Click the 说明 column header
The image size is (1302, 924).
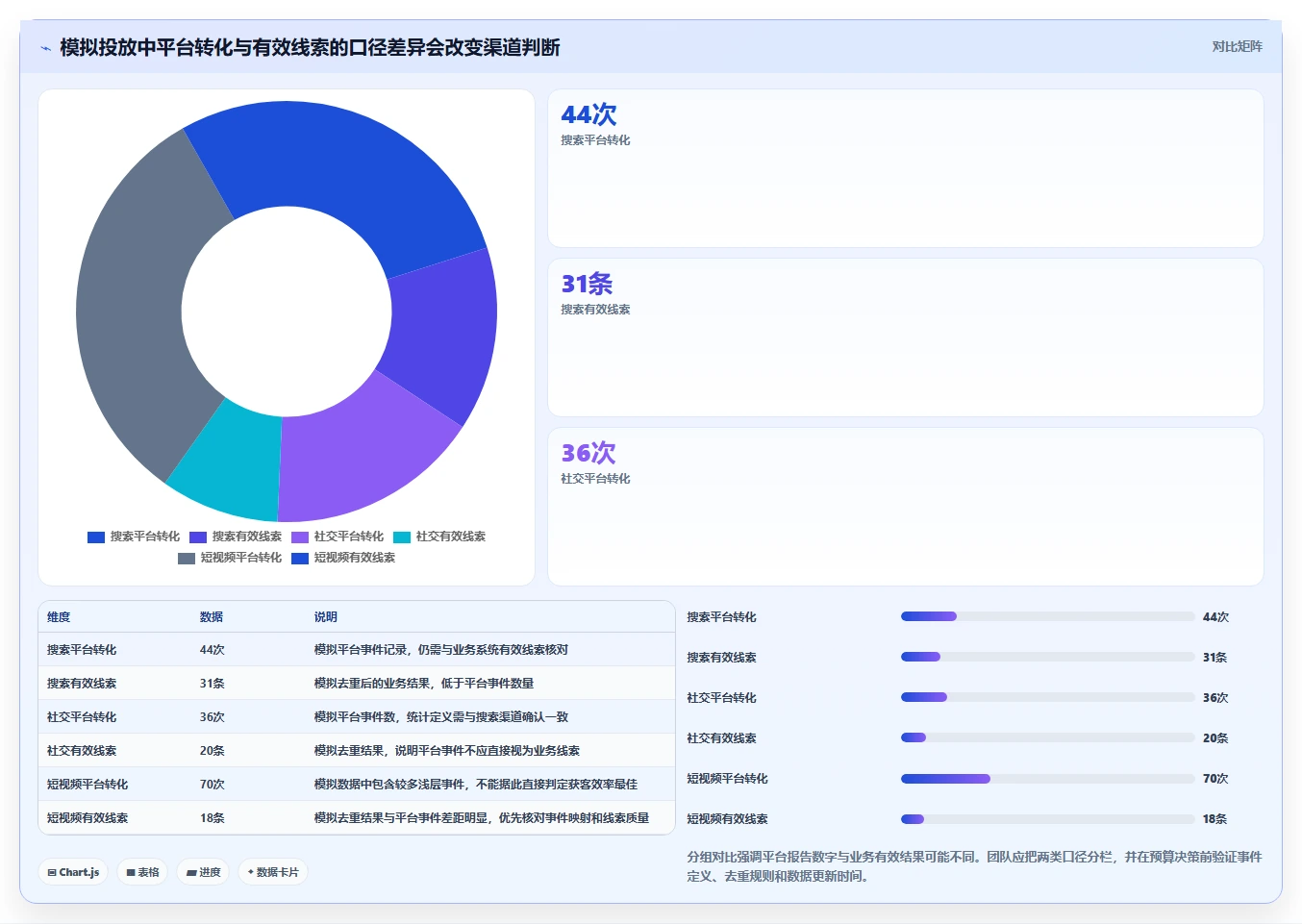click(x=326, y=617)
